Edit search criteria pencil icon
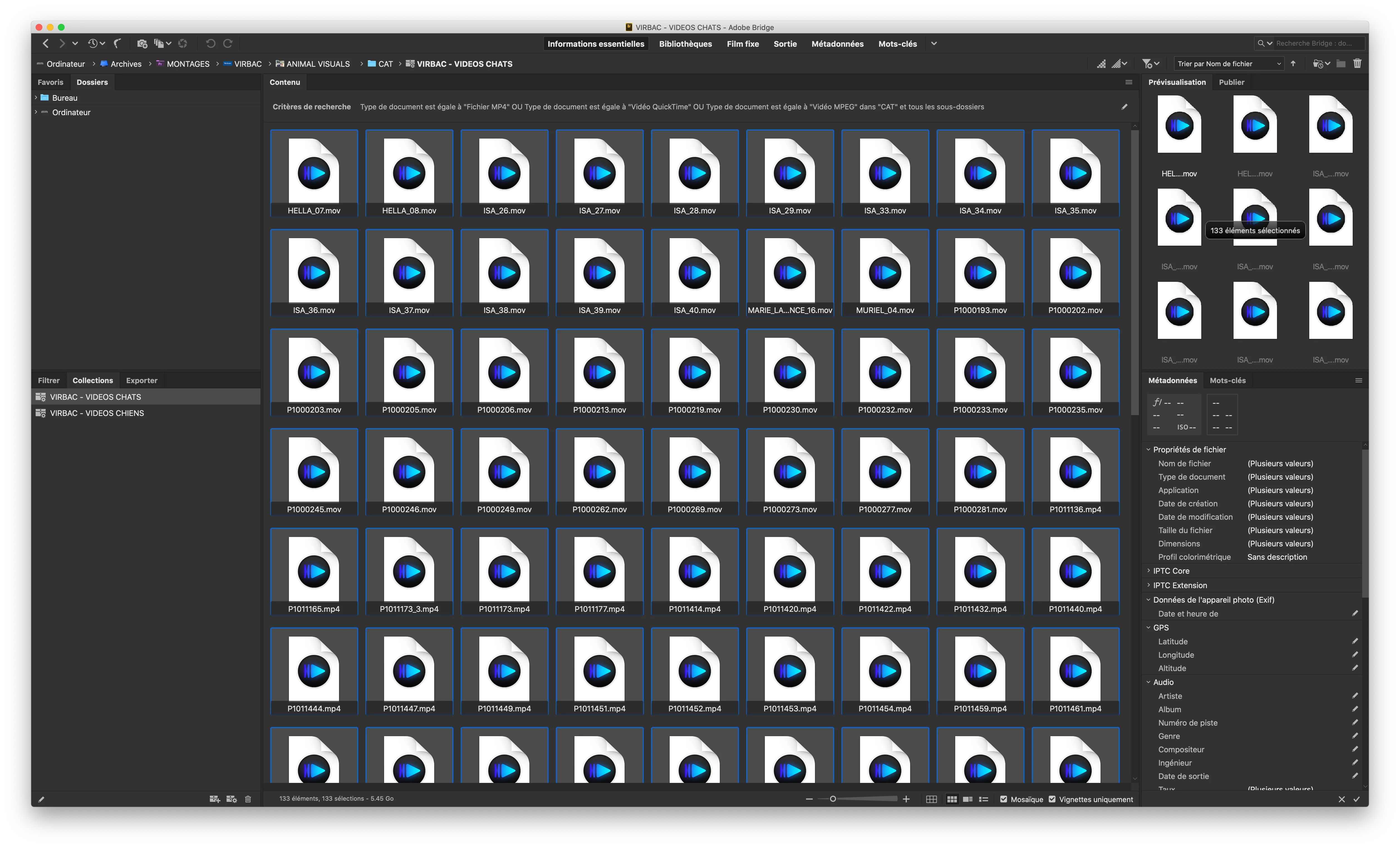Image resolution: width=1400 pixels, height=848 pixels. pos(1124,107)
